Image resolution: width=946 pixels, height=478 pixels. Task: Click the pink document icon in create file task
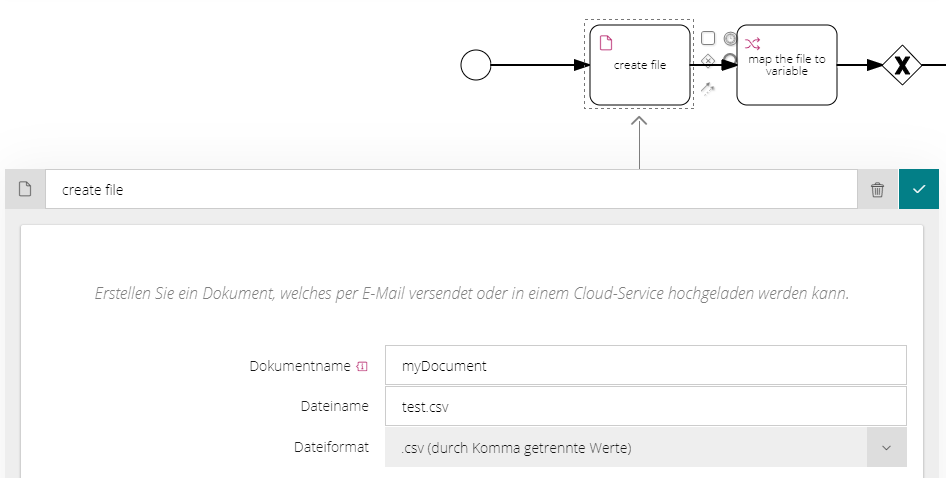606,43
